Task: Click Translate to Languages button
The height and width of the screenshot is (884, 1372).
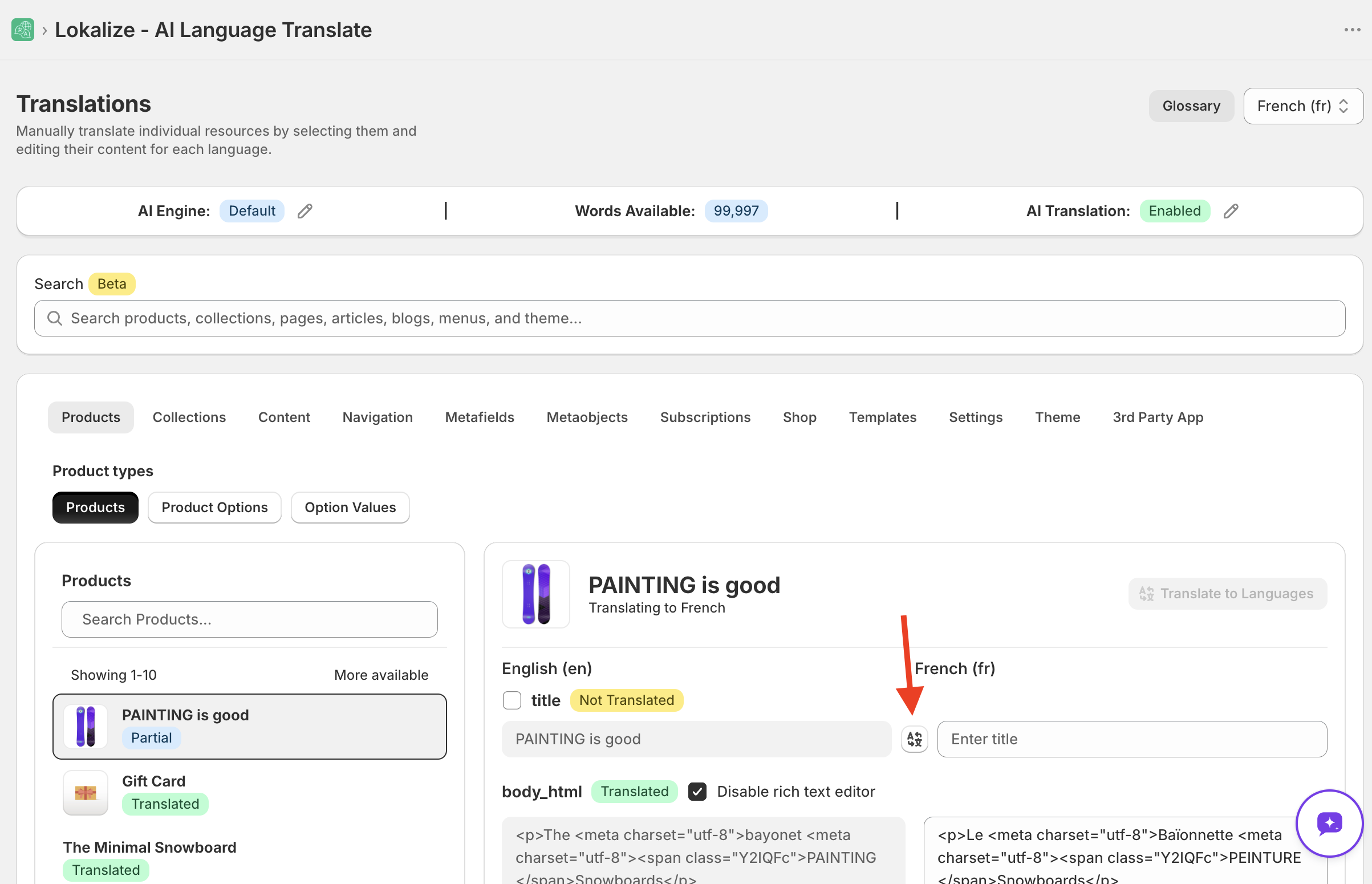Action: tap(1227, 594)
